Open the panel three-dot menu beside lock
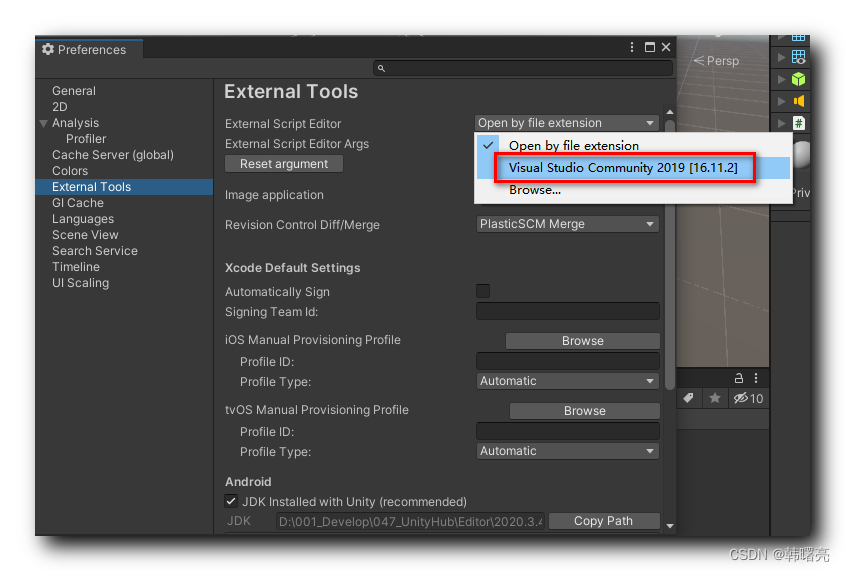 tap(756, 378)
